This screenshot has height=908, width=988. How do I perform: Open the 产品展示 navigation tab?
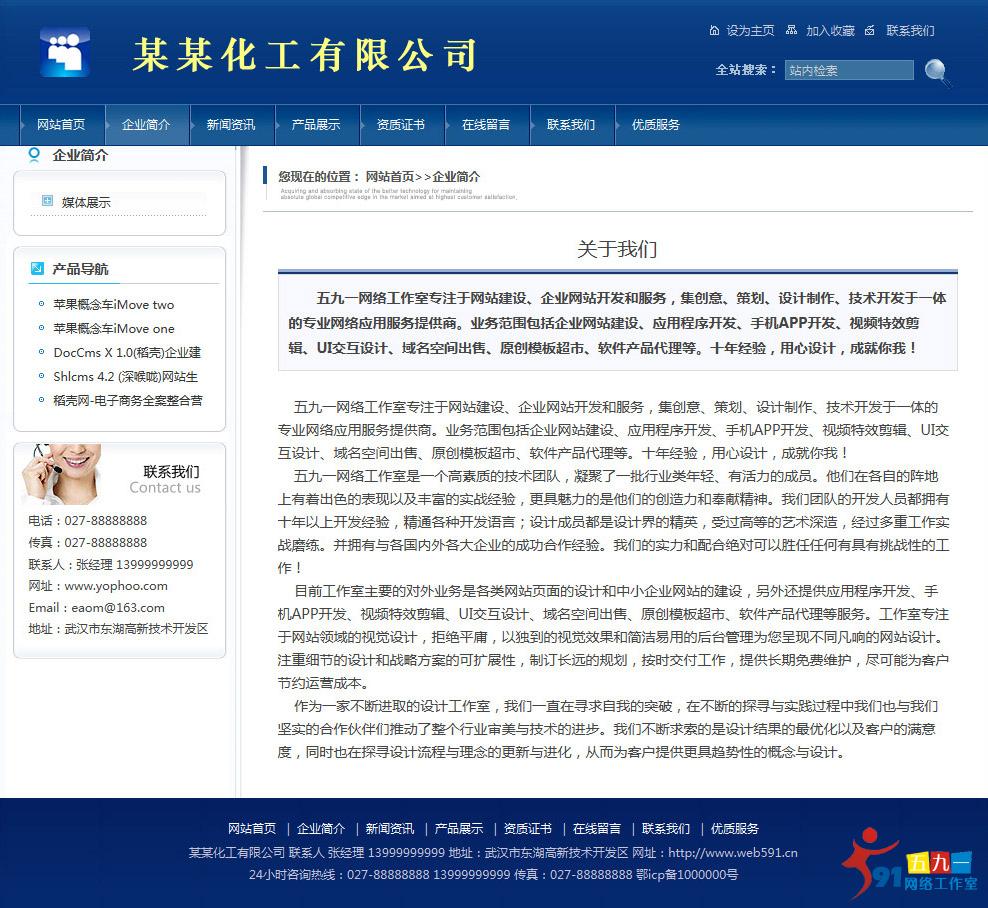tap(315, 124)
